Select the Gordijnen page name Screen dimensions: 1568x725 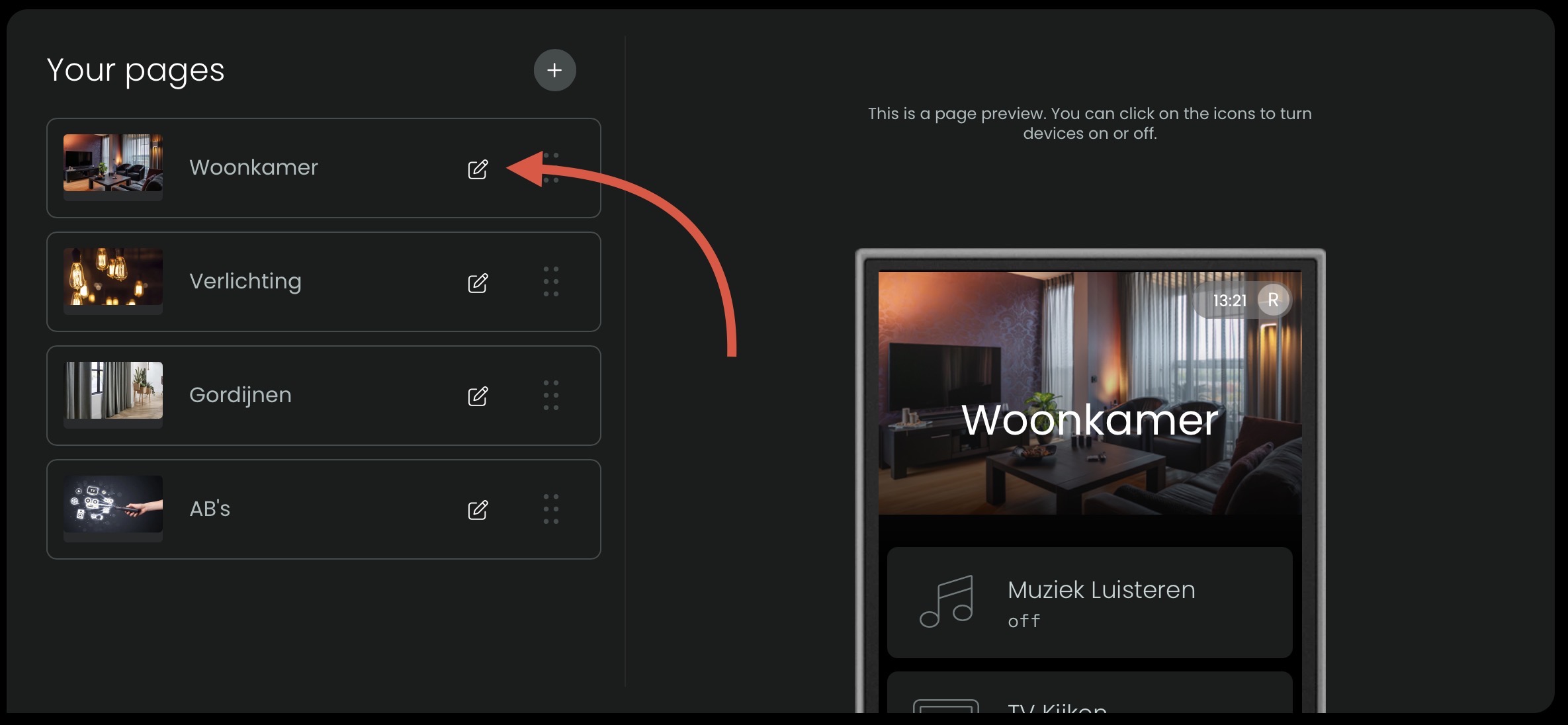(240, 395)
